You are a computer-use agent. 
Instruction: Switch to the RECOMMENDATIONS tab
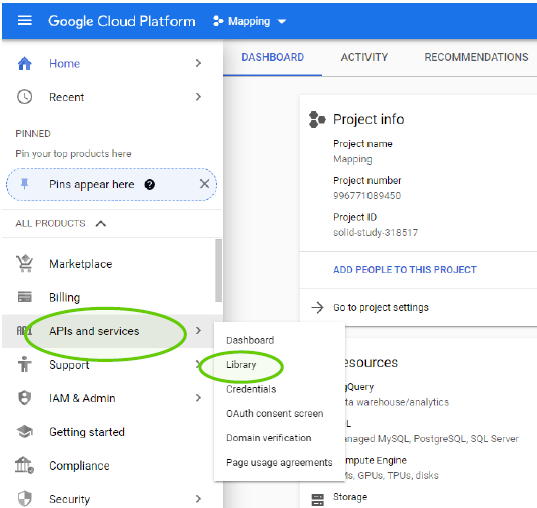point(476,57)
